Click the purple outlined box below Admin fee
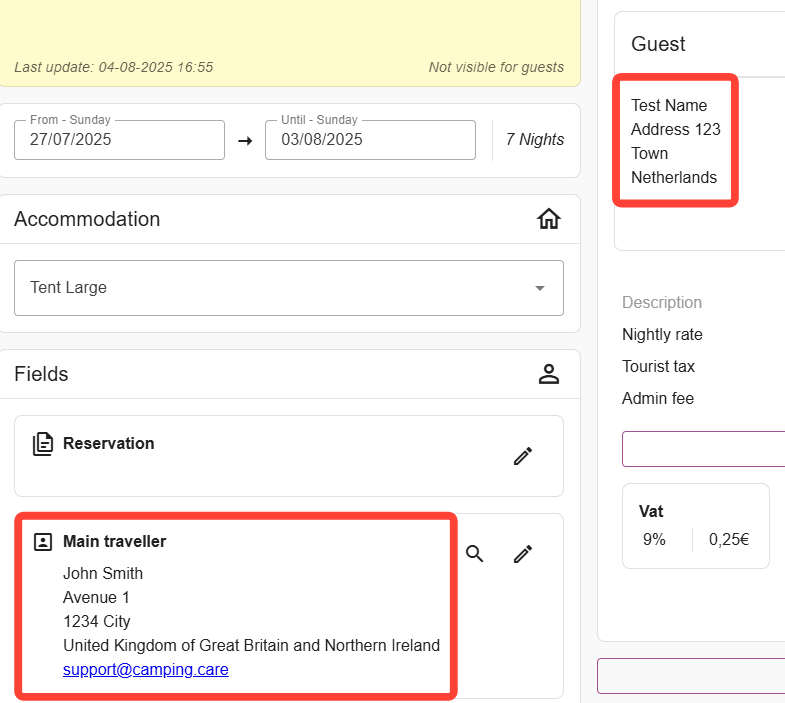The height and width of the screenshot is (703, 785). click(703, 449)
